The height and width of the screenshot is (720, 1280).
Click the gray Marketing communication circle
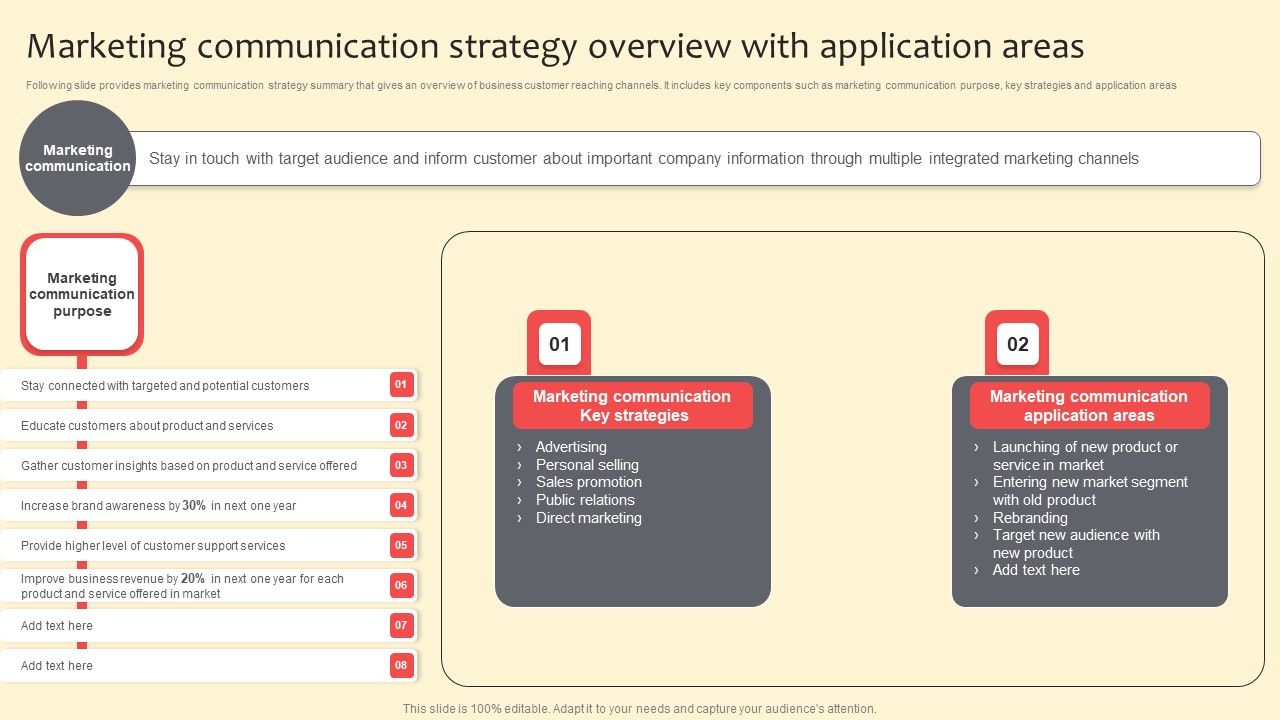click(77, 158)
